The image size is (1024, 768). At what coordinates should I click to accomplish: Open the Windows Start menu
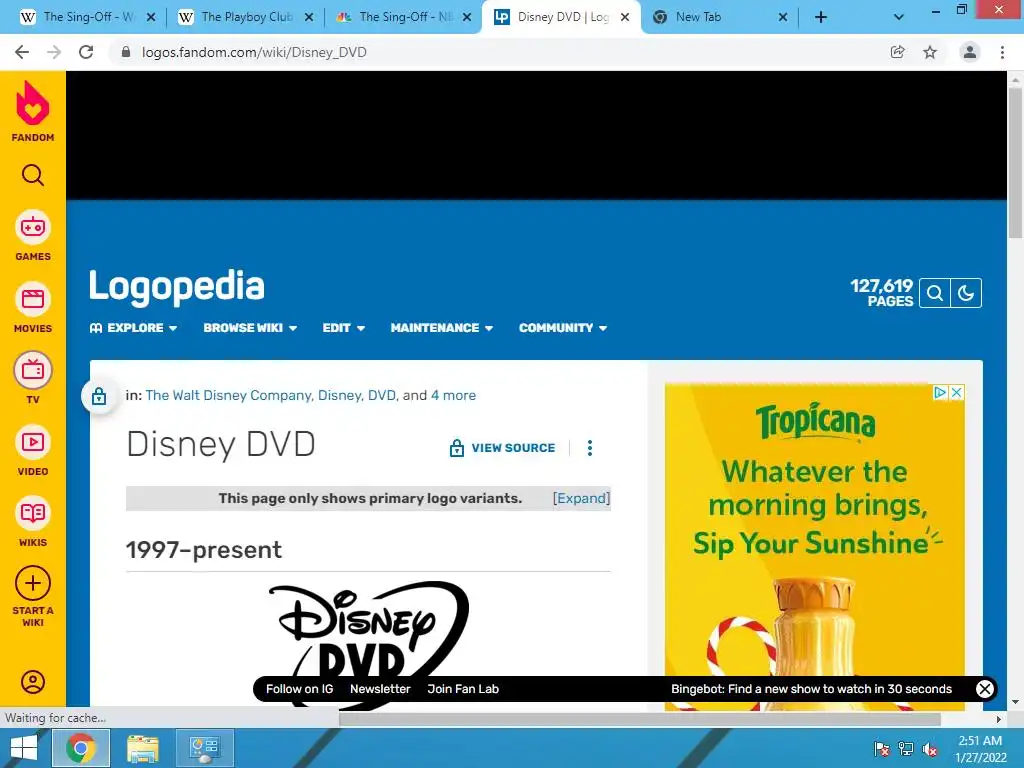(24, 748)
